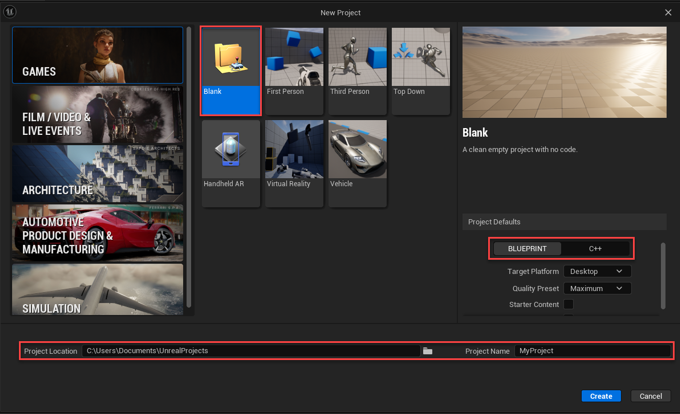Click the Cancel button

coord(651,396)
